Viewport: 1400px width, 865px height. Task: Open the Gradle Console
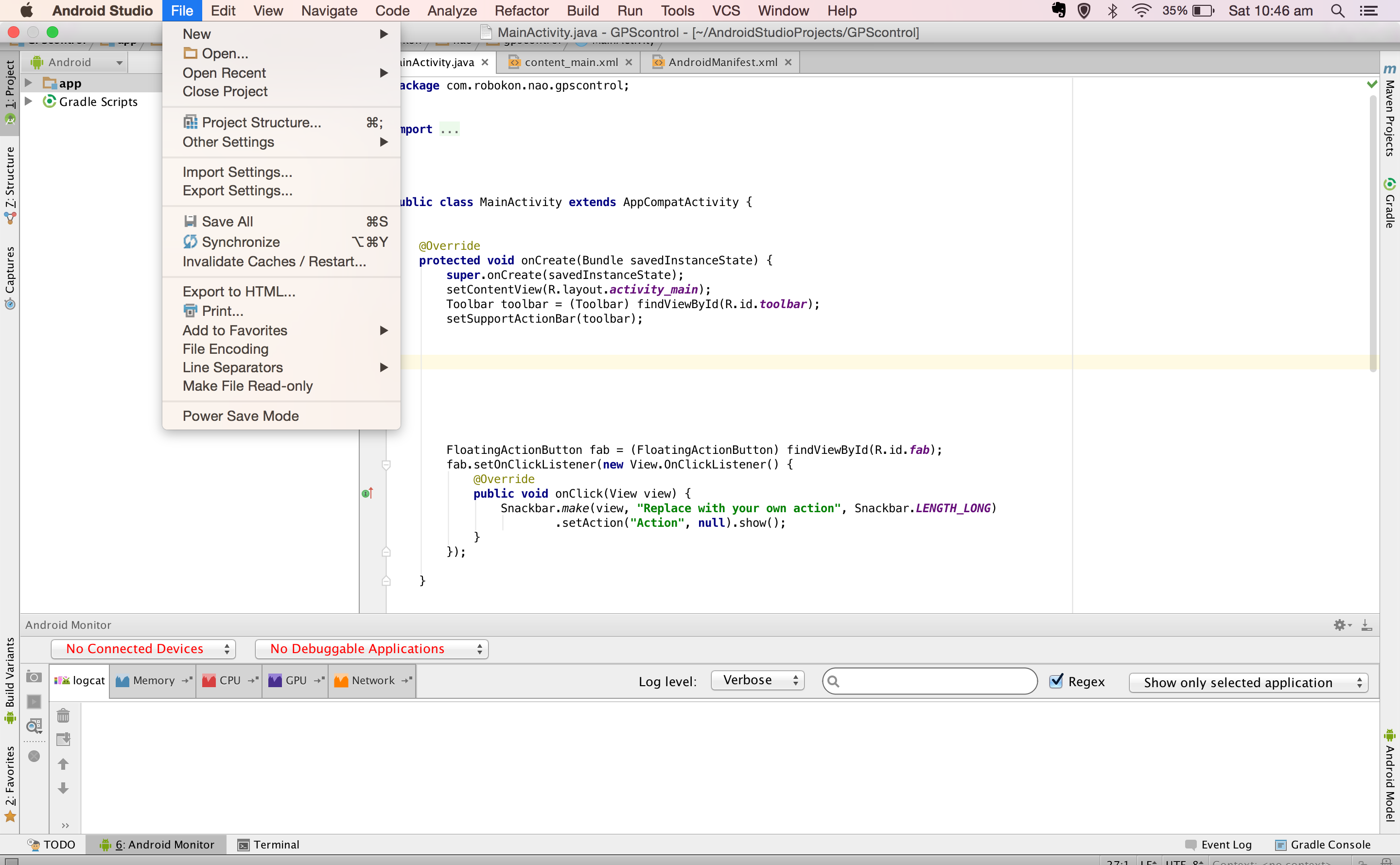(1323, 845)
